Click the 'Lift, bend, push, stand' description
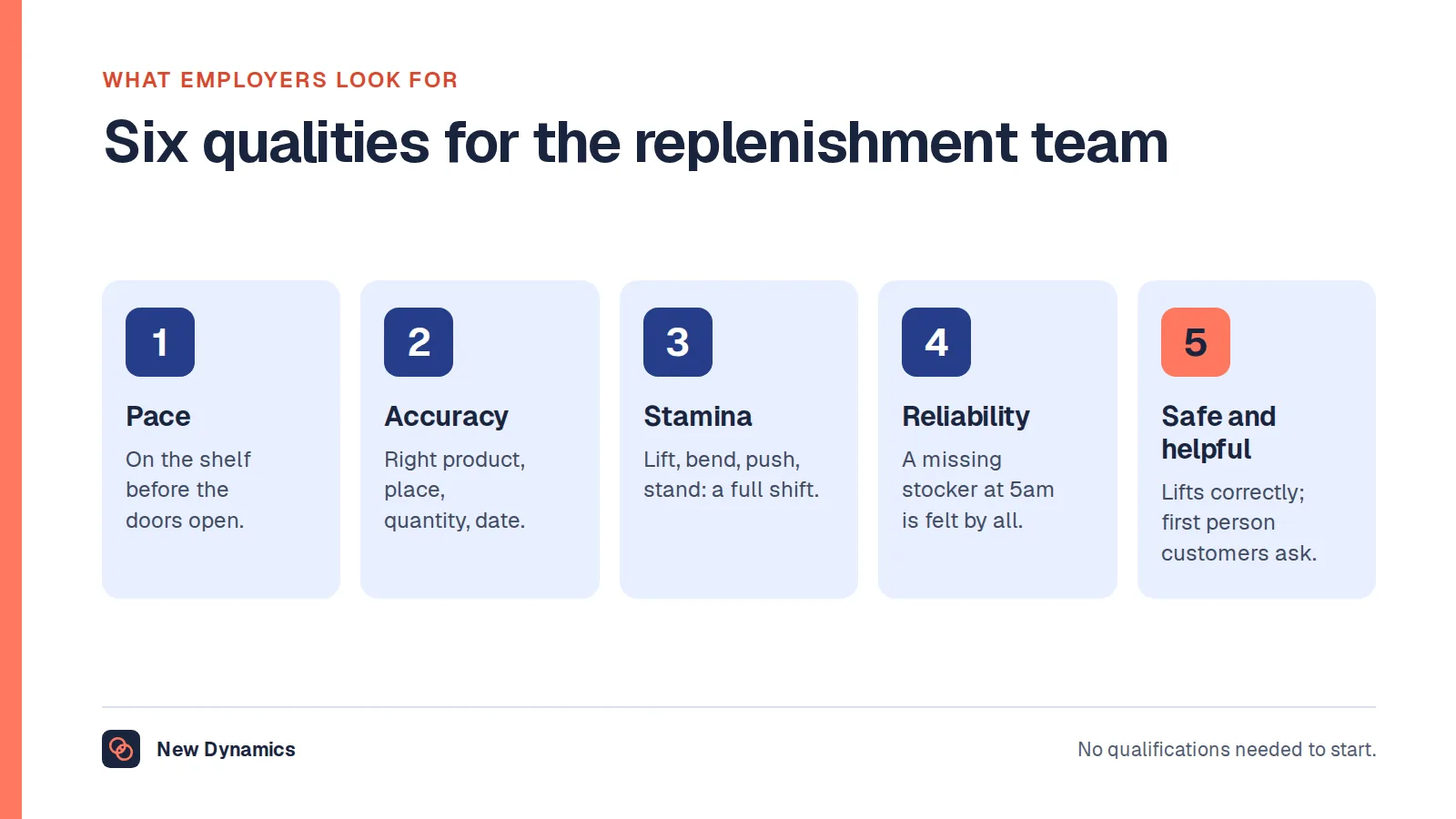Screen dimensions: 1456x819 tap(732, 474)
